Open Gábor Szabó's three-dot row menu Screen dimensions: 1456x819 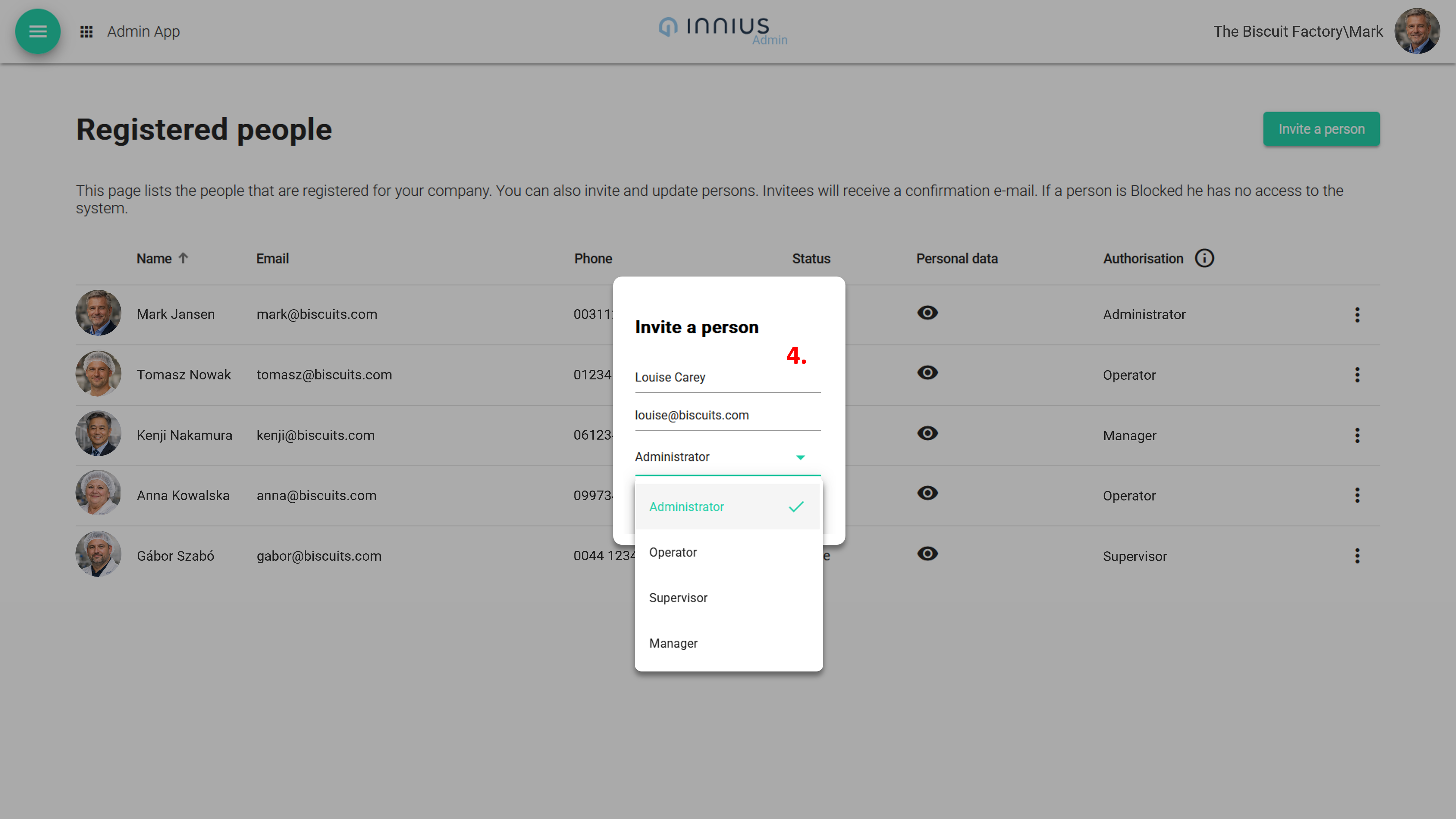click(x=1356, y=556)
